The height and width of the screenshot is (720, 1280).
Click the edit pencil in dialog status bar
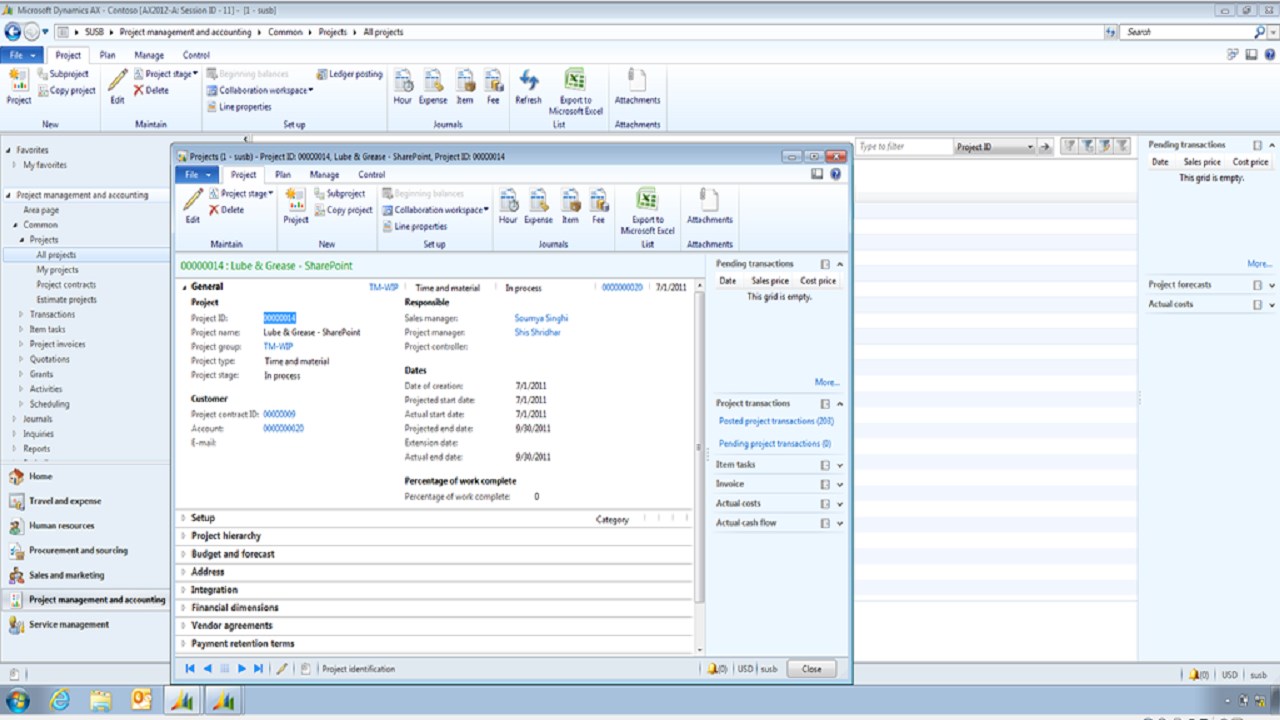[x=281, y=669]
